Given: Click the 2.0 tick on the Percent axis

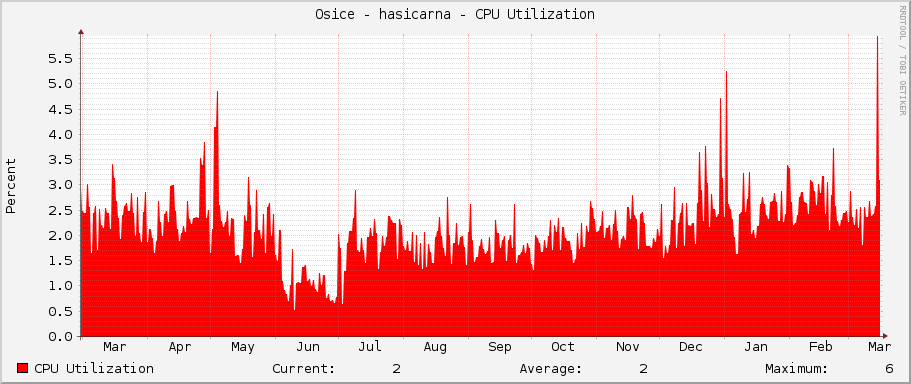Looking at the screenshot, I should click(60, 235).
